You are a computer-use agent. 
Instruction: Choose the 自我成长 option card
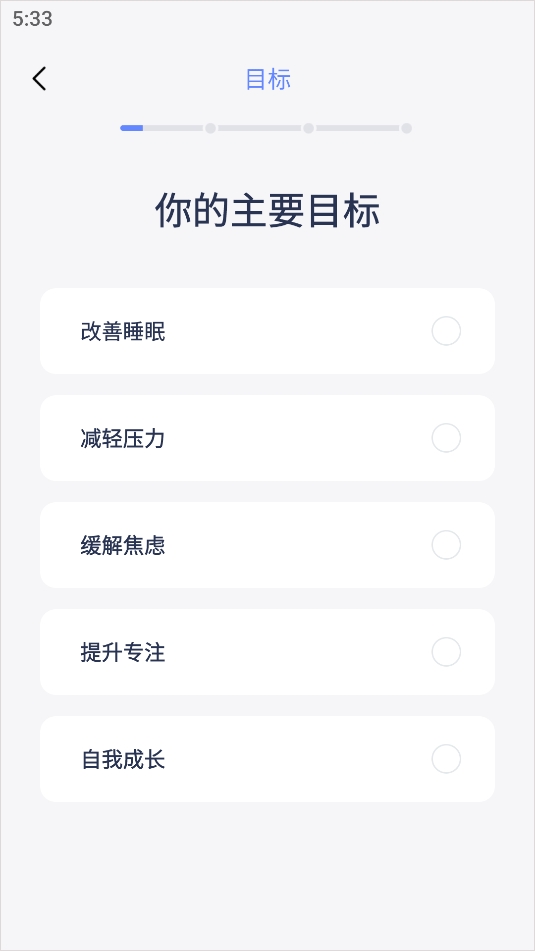coord(268,759)
